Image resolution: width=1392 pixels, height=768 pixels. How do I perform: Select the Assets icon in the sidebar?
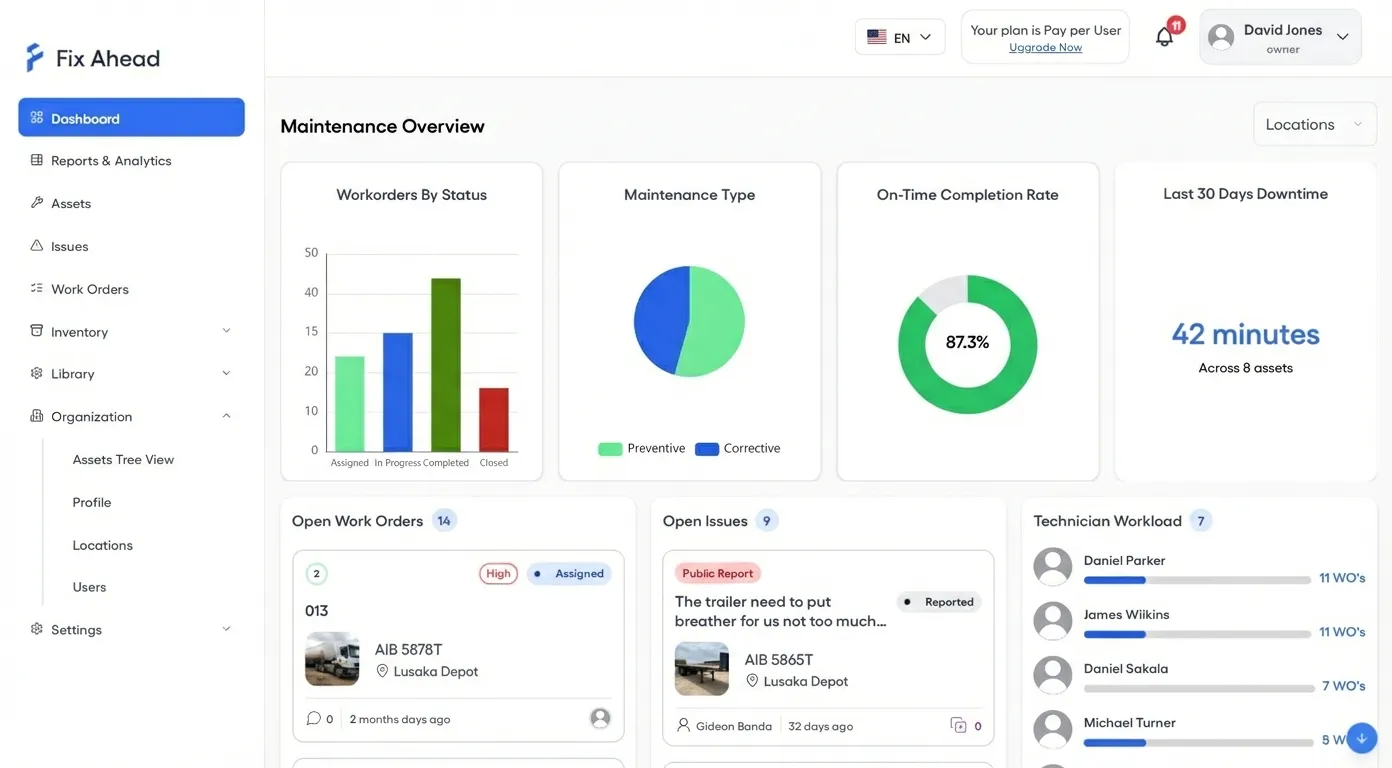(x=36, y=203)
